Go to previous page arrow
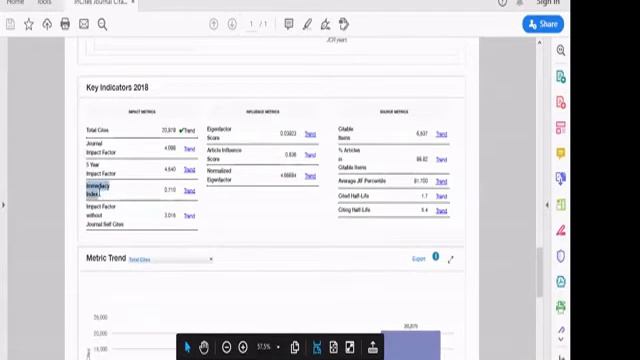The image size is (640, 360). [x=213, y=24]
